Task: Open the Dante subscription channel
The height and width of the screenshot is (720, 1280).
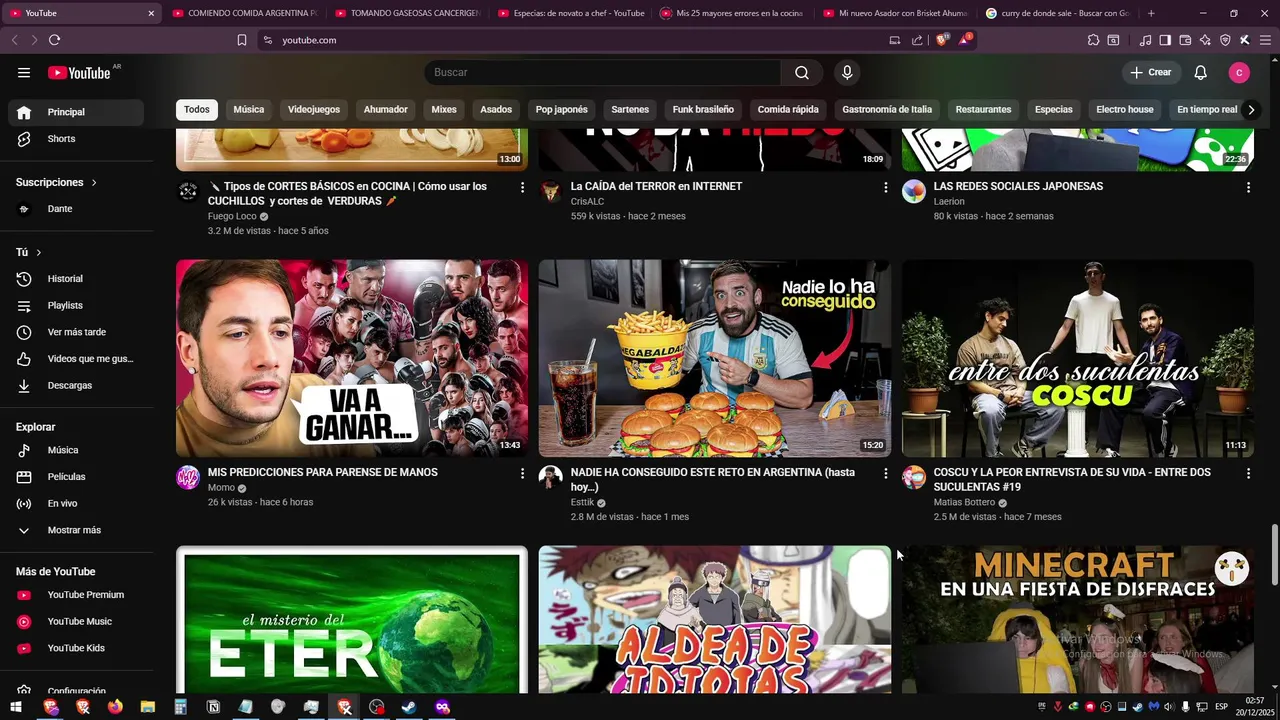Action: [x=76, y=209]
